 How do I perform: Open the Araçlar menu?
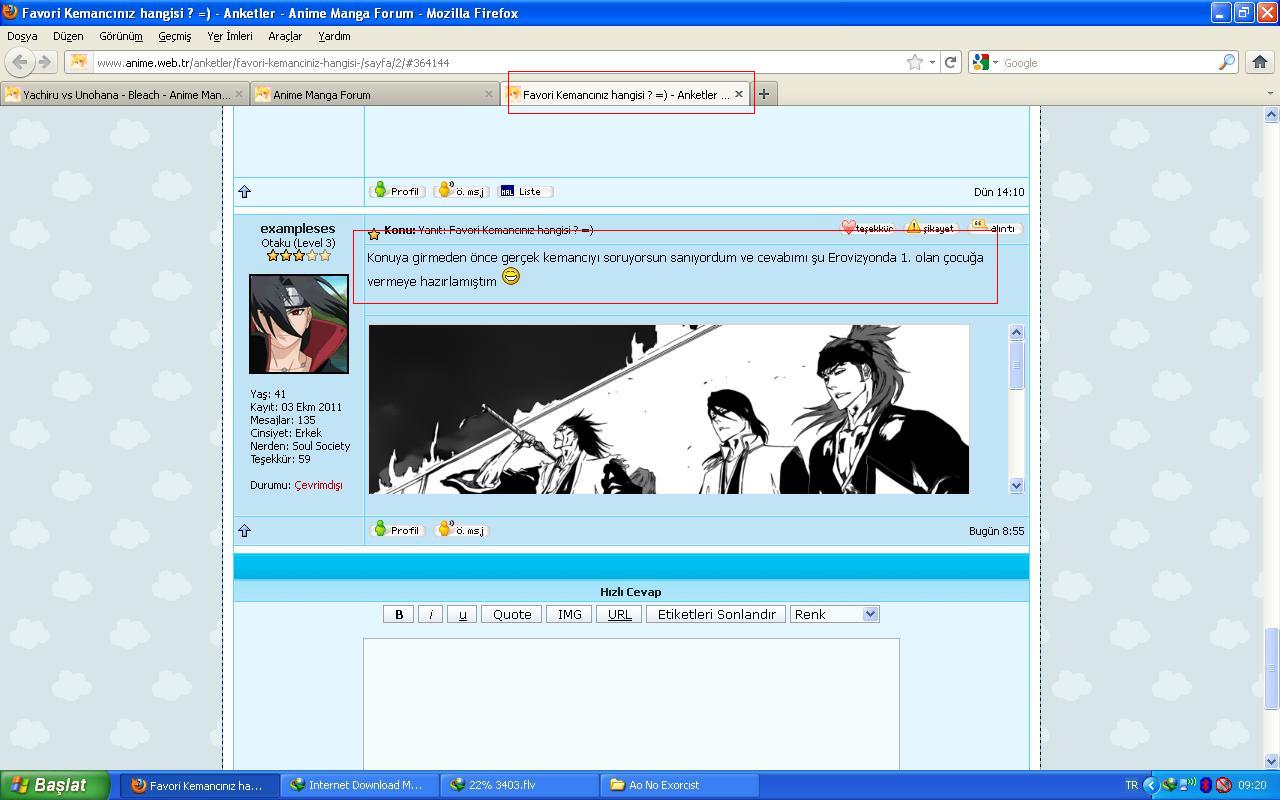[285, 36]
